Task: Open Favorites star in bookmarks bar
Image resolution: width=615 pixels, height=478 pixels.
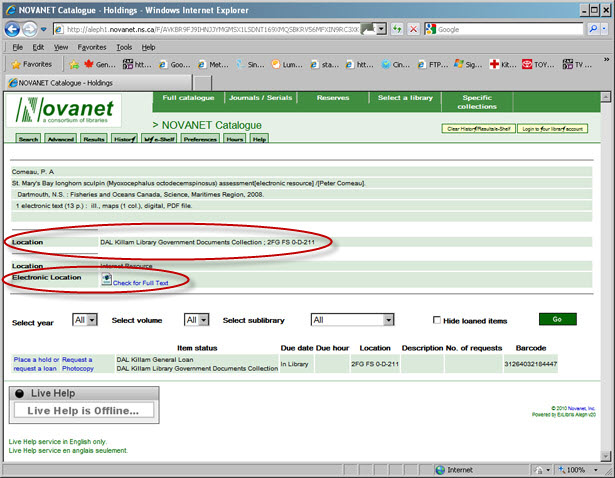Action: tap(32, 64)
